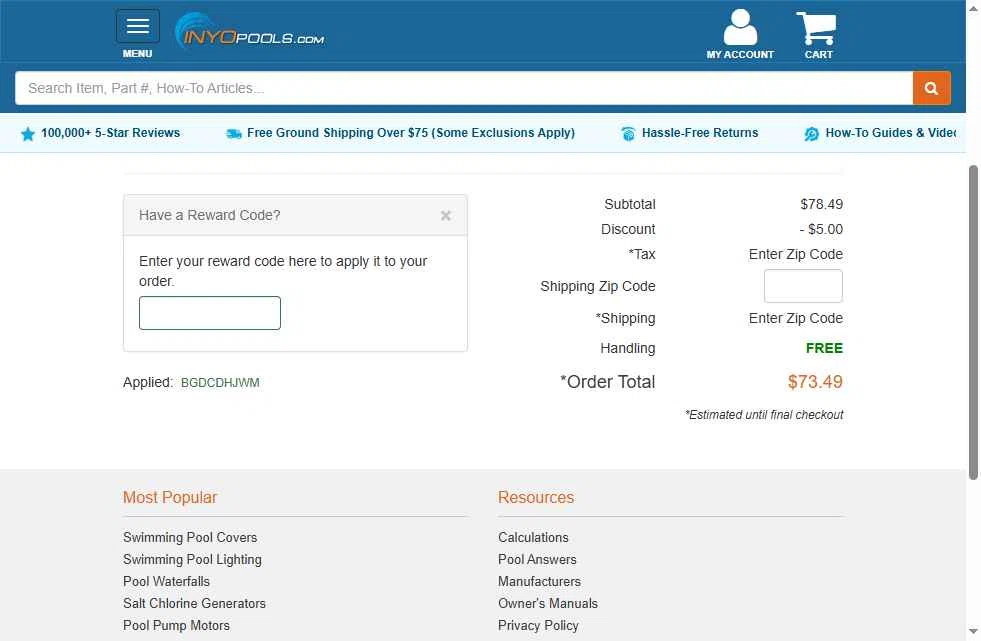Image resolution: width=981 pixels, height=641 pixels.
Task: Open Salt Chlorine Generators link
Action: [x=195, y=603]
